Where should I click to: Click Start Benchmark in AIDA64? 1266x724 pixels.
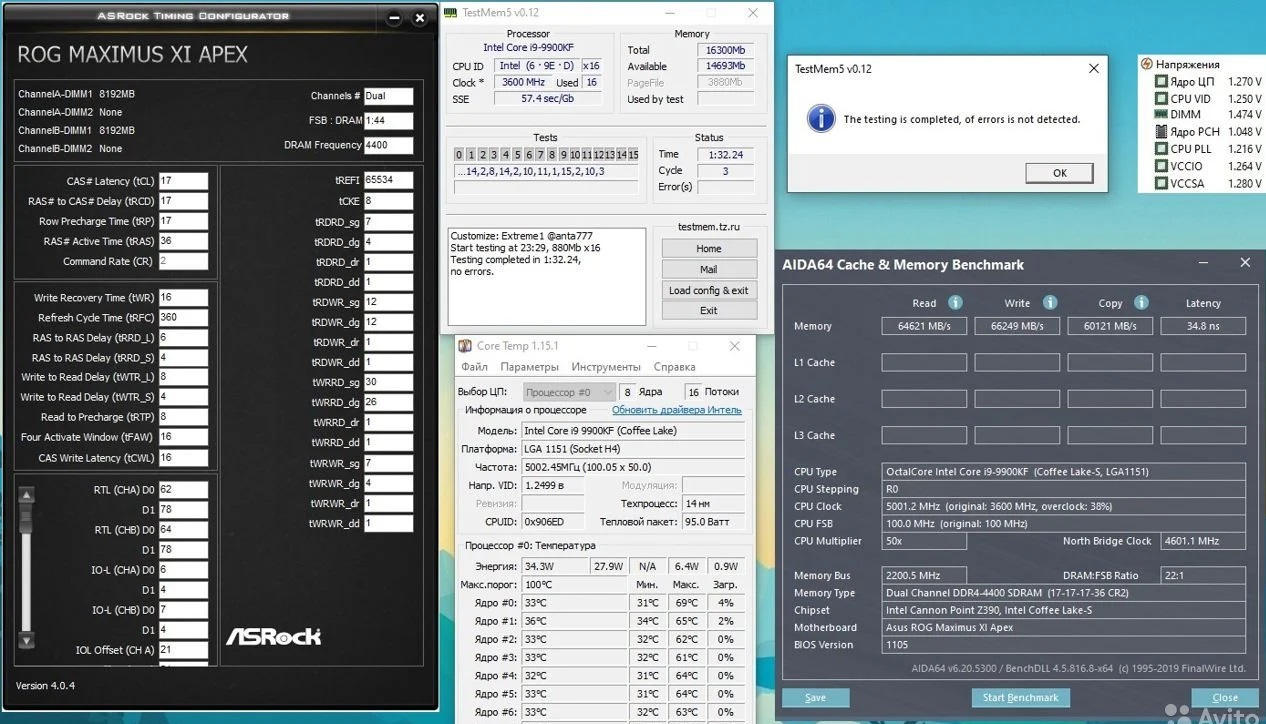[1020, 698]
